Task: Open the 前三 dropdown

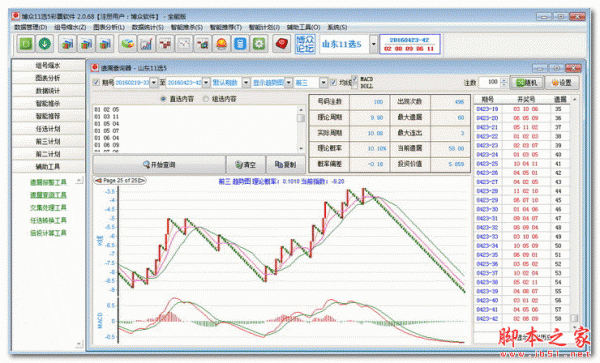Action: 324,83
